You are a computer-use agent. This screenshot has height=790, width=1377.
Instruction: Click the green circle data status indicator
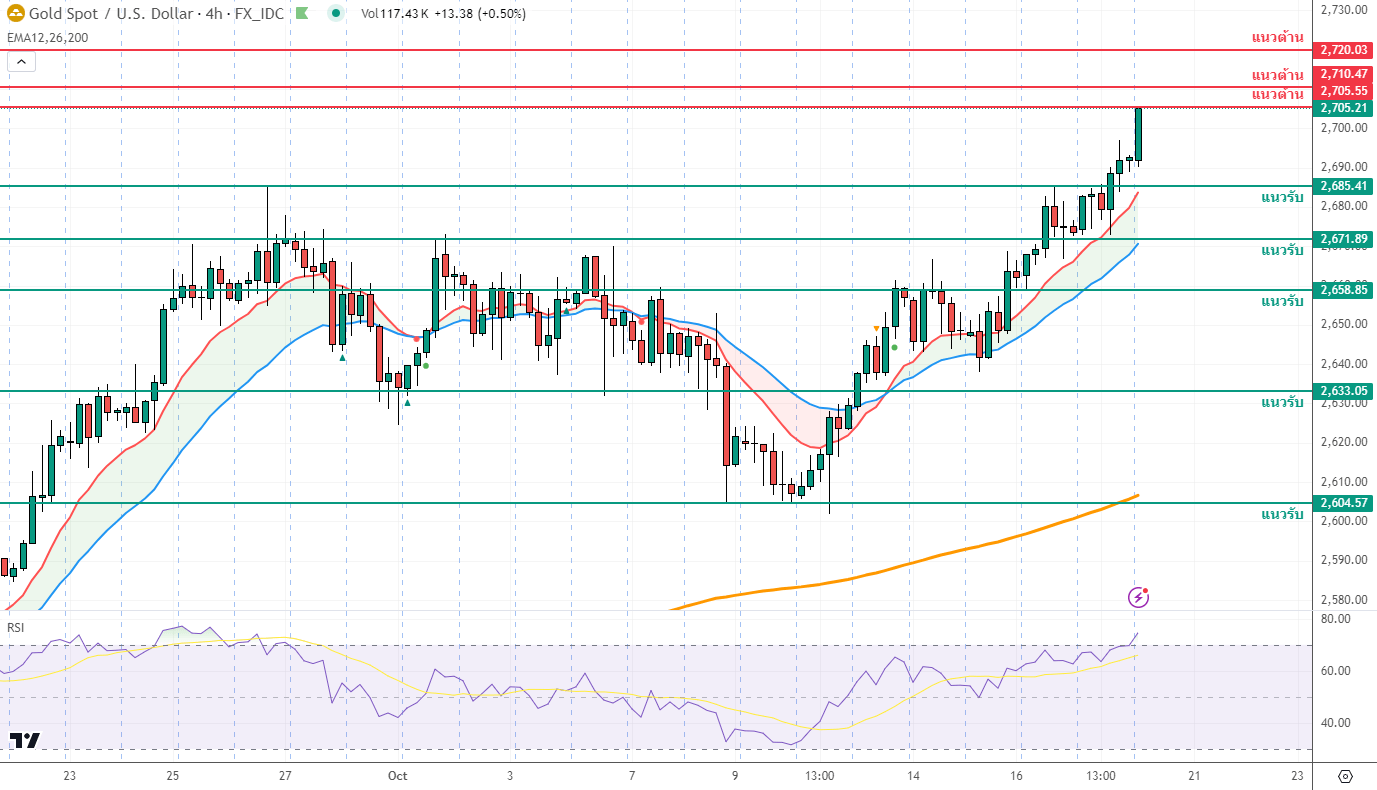[337, 14]
